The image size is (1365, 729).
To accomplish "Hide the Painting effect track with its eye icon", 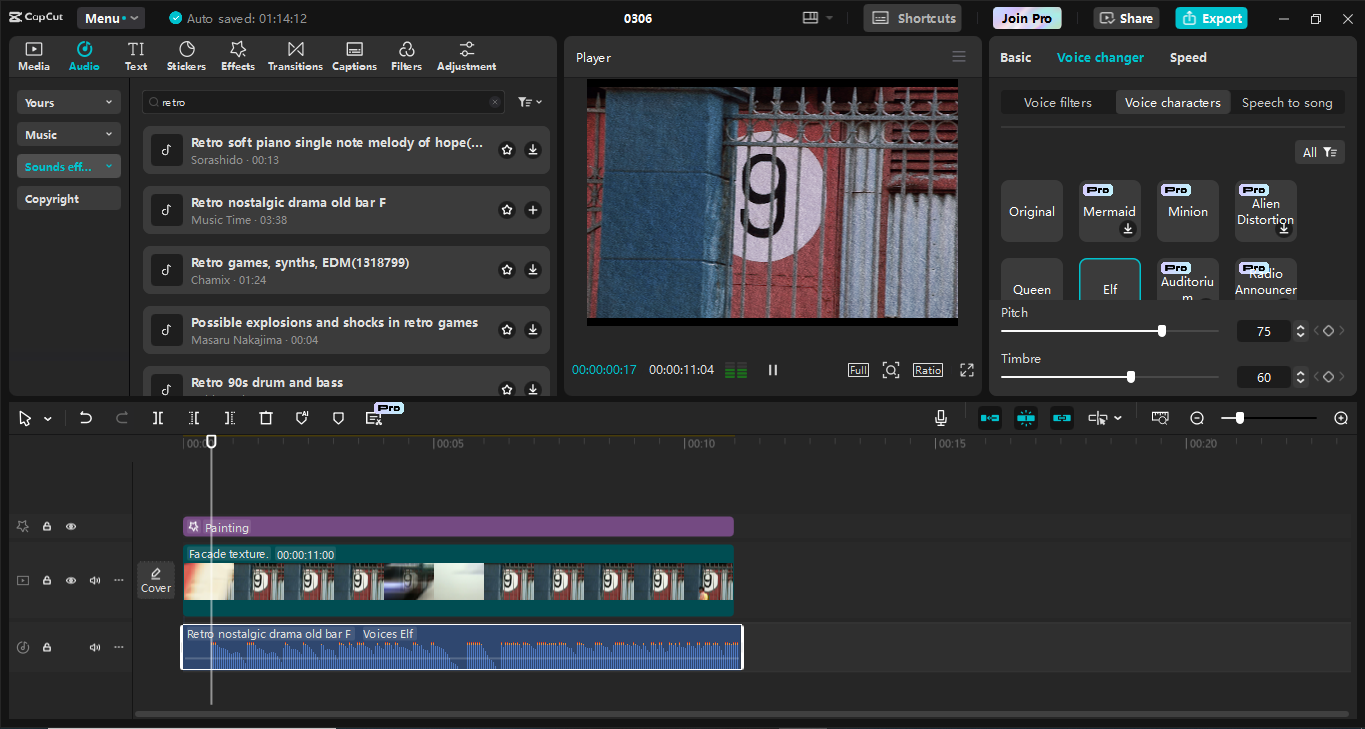I will pyautogui.click(x=70, y=526).
